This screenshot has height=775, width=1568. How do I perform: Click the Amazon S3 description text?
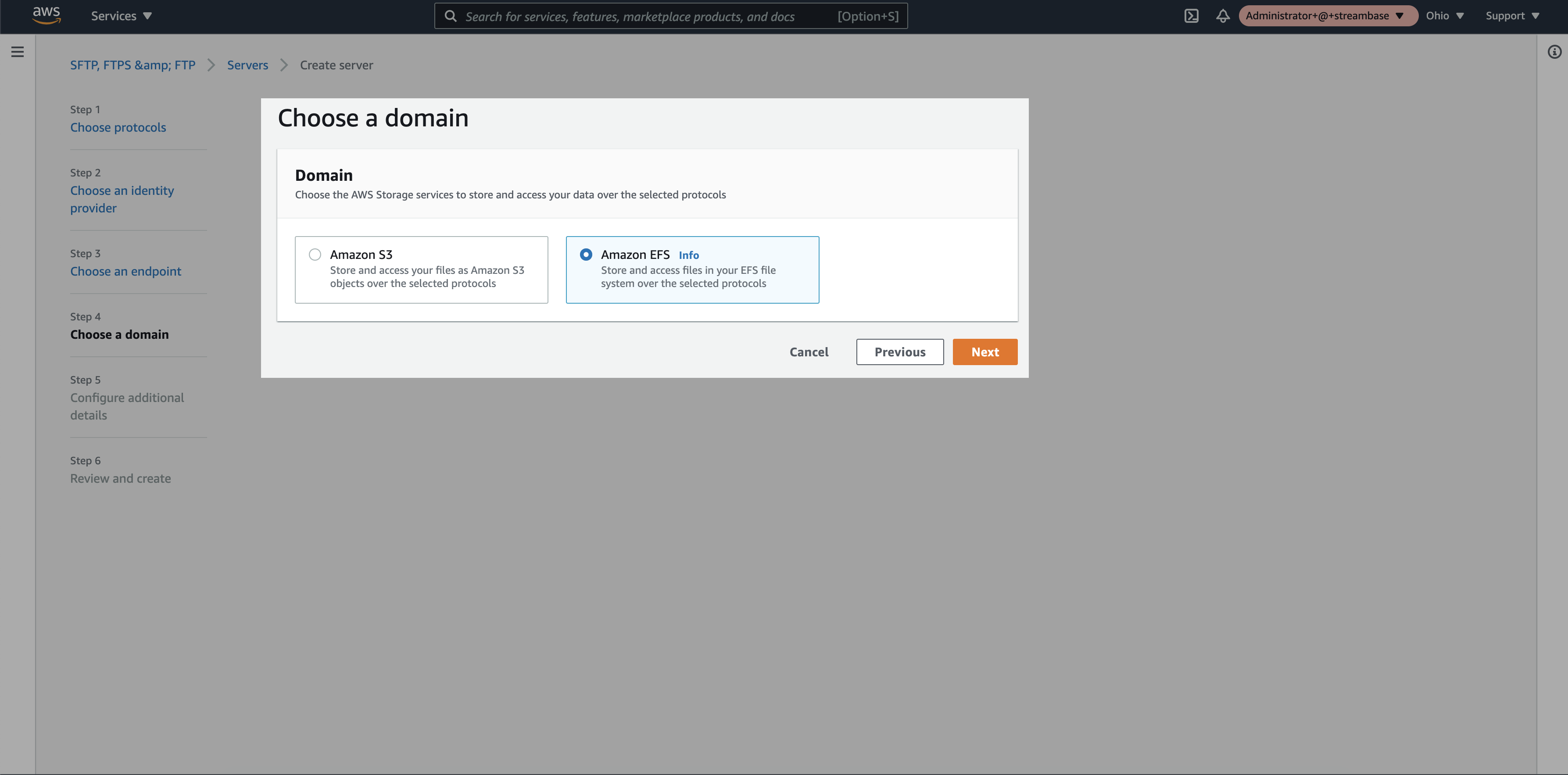click(x=427, y=276)
